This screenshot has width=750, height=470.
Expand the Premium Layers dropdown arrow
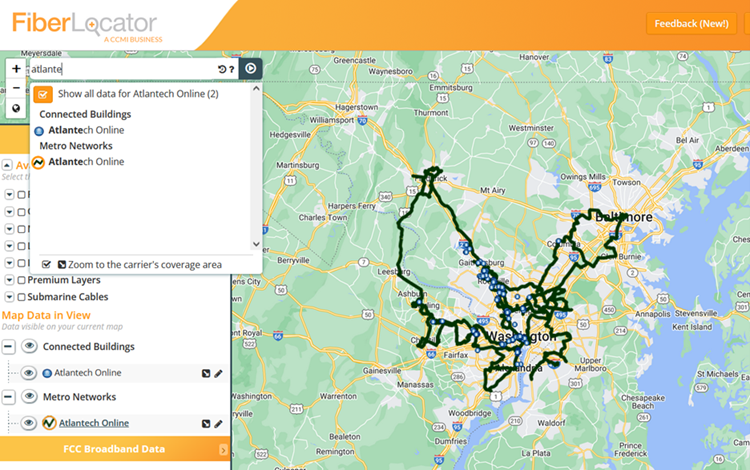click(9, 280)
